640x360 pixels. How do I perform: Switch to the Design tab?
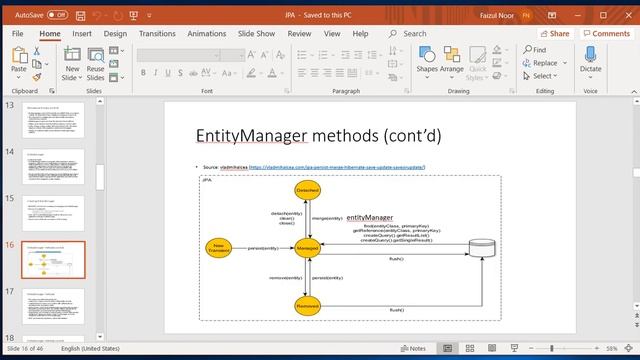coord(115,33)
